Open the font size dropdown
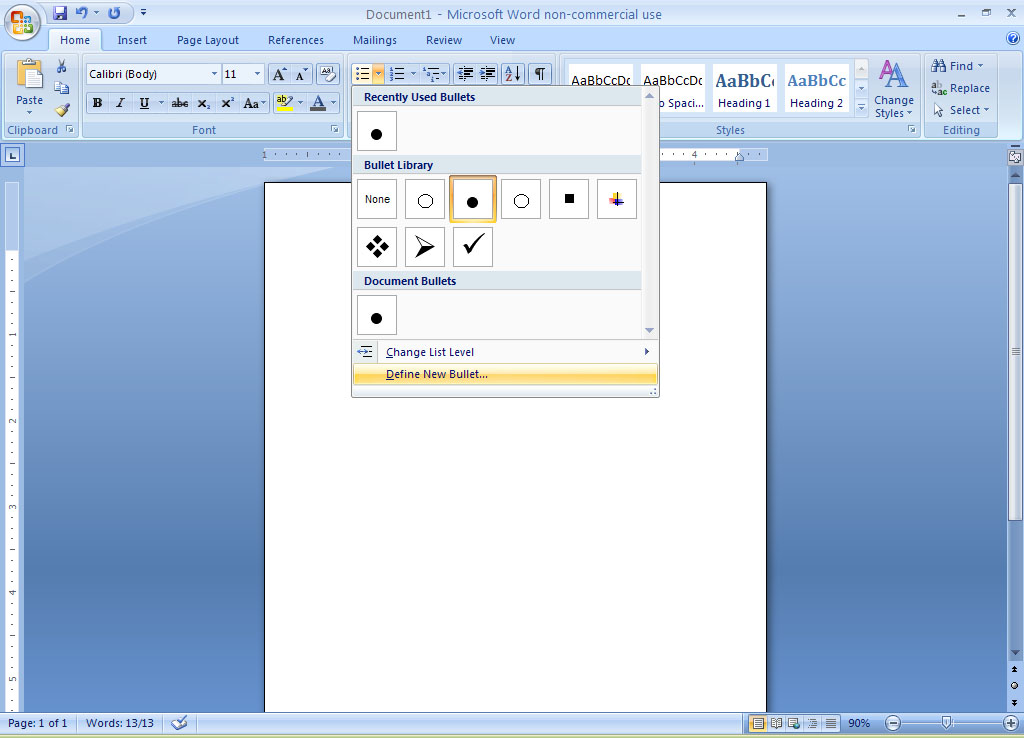 [x=256, y=73]
